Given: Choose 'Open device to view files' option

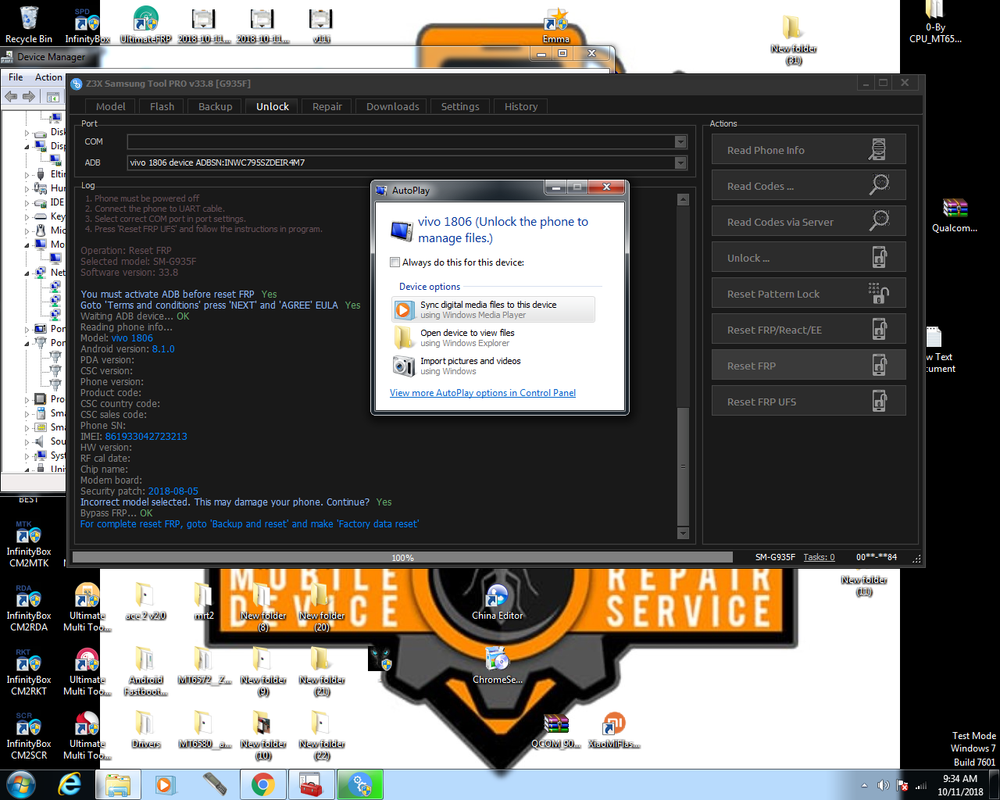Looking at the screenshot, I should click(492, 338).
